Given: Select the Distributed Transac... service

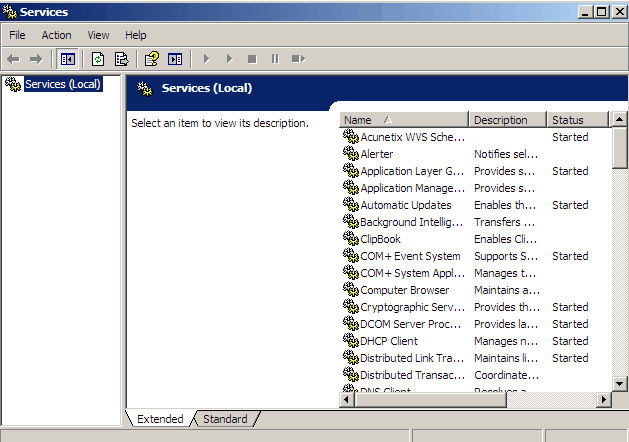Looking at the screenshot, I should [x=412, y=375].
